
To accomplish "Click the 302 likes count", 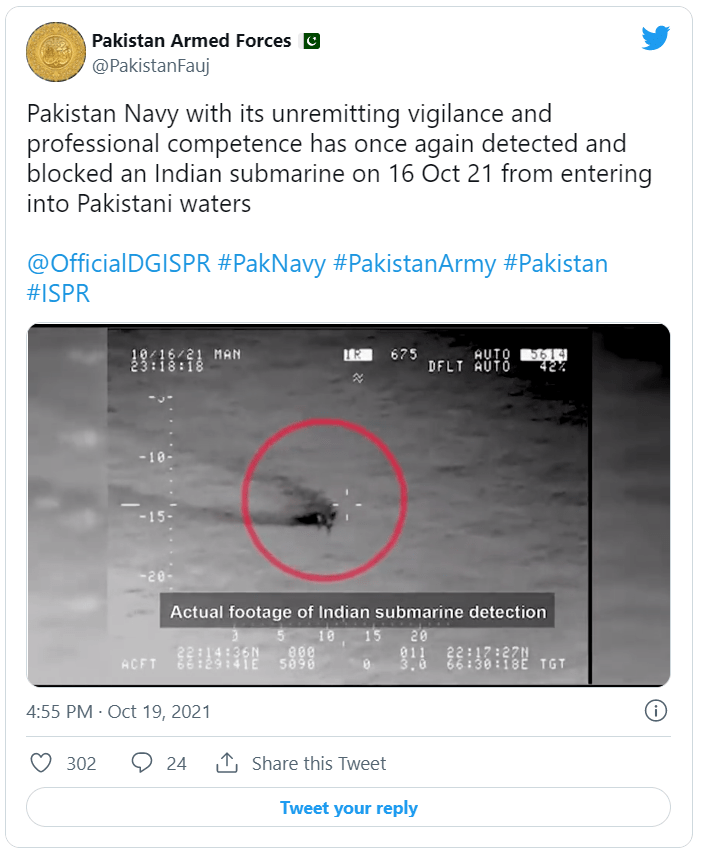I will tap(81, 763).
